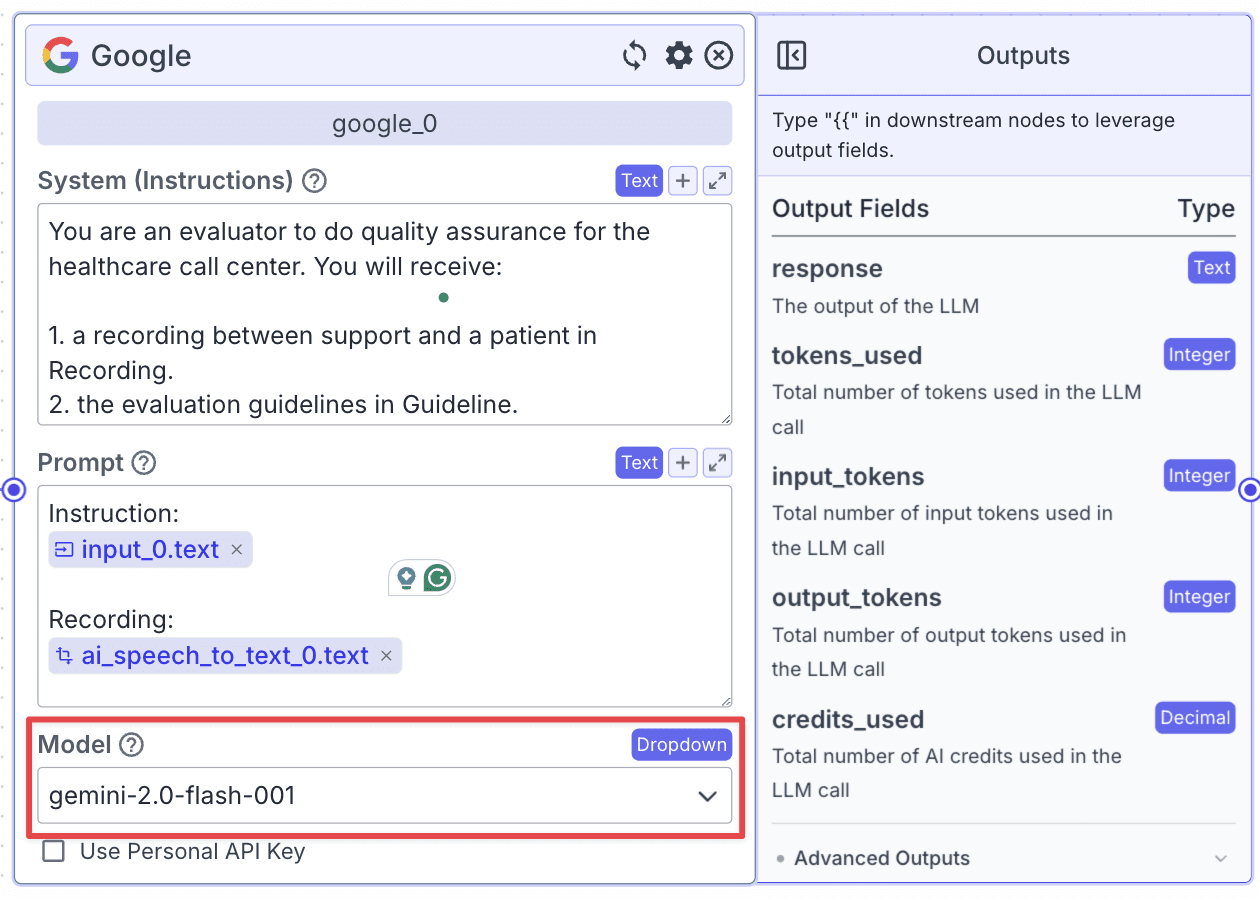Image resolution: width=1260 pixels, height=898 pixels.
Task: Click the Type column heading
Action: coord(1206,209)
